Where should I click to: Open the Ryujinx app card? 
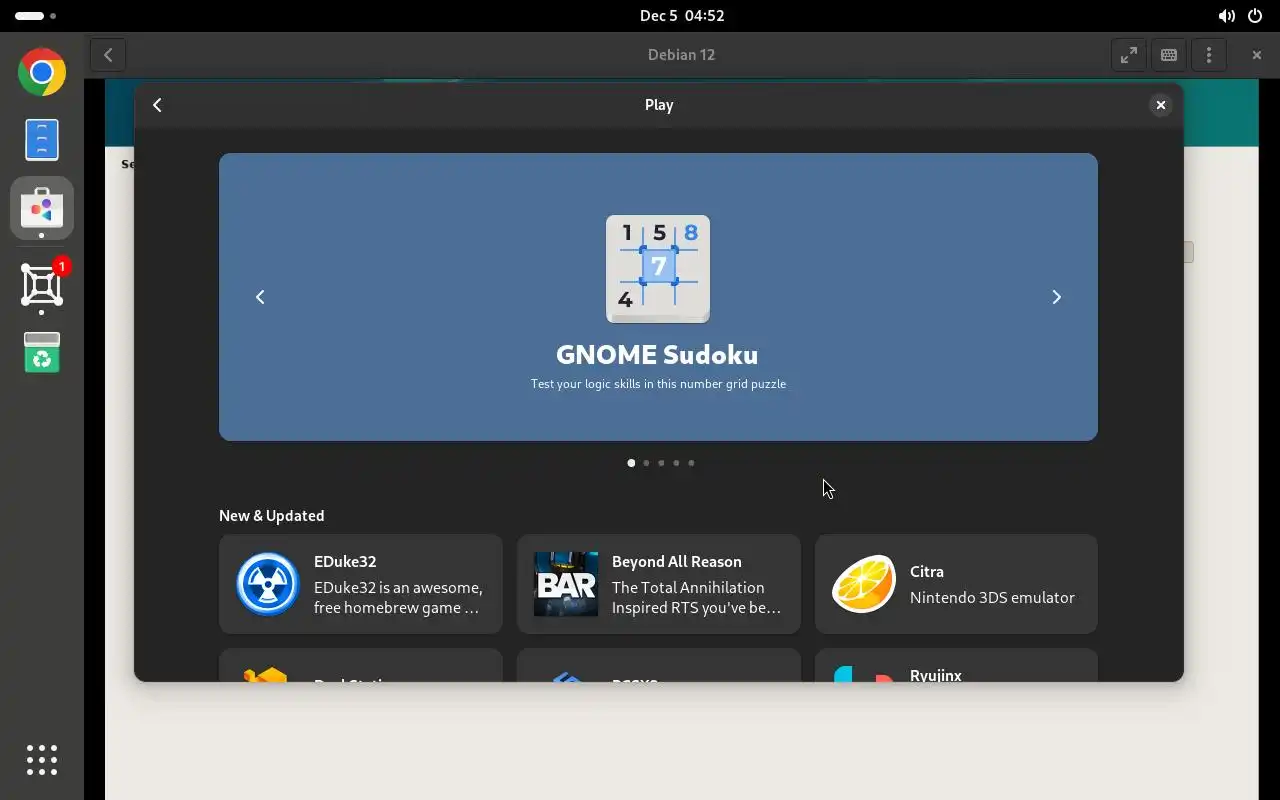point(956,665)
